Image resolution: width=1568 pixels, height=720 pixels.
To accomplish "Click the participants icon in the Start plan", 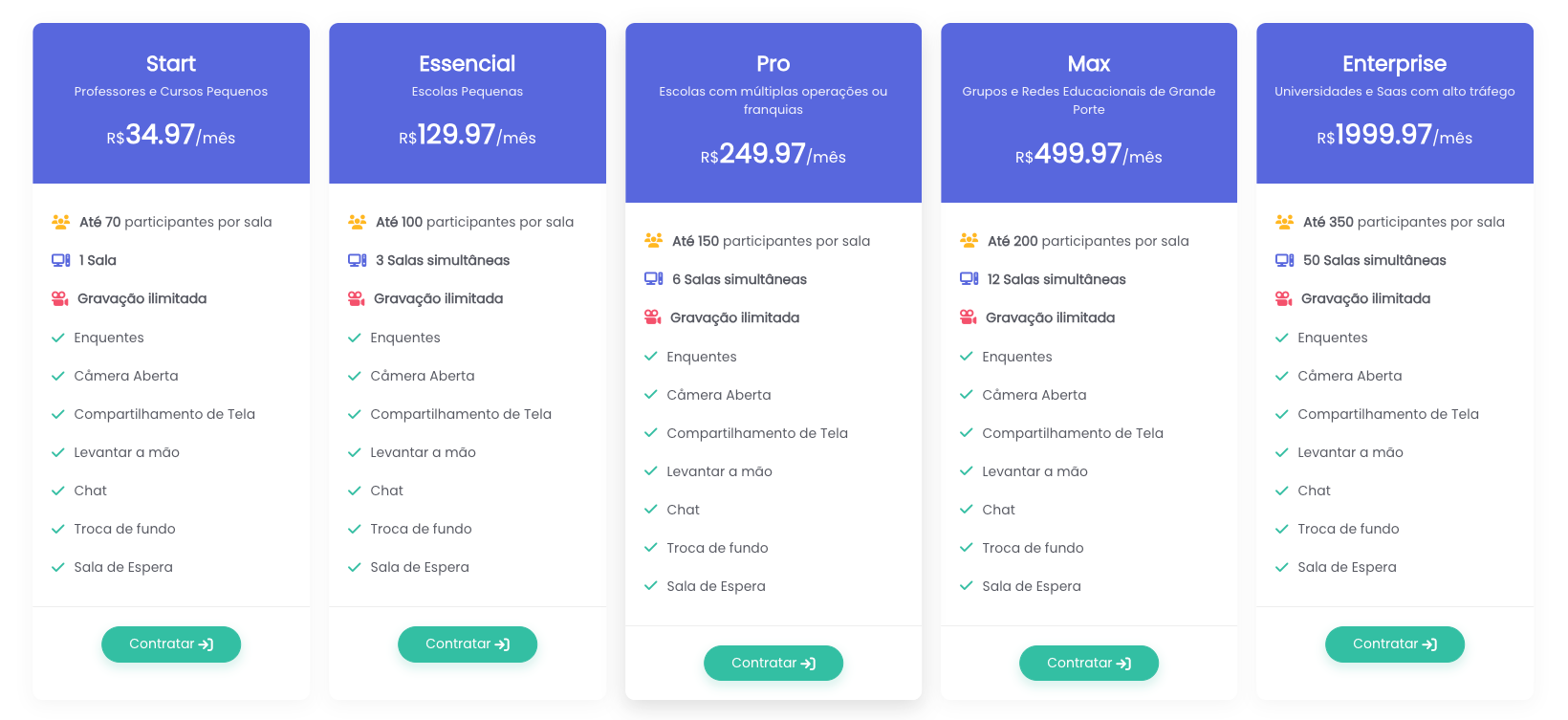I will (60, 222).
